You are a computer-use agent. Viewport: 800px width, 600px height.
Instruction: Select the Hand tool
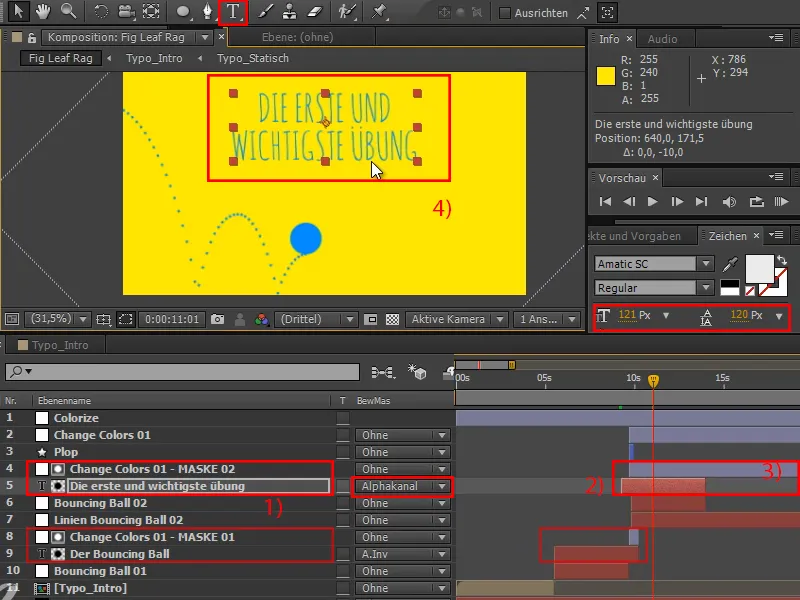coord(44,12)
